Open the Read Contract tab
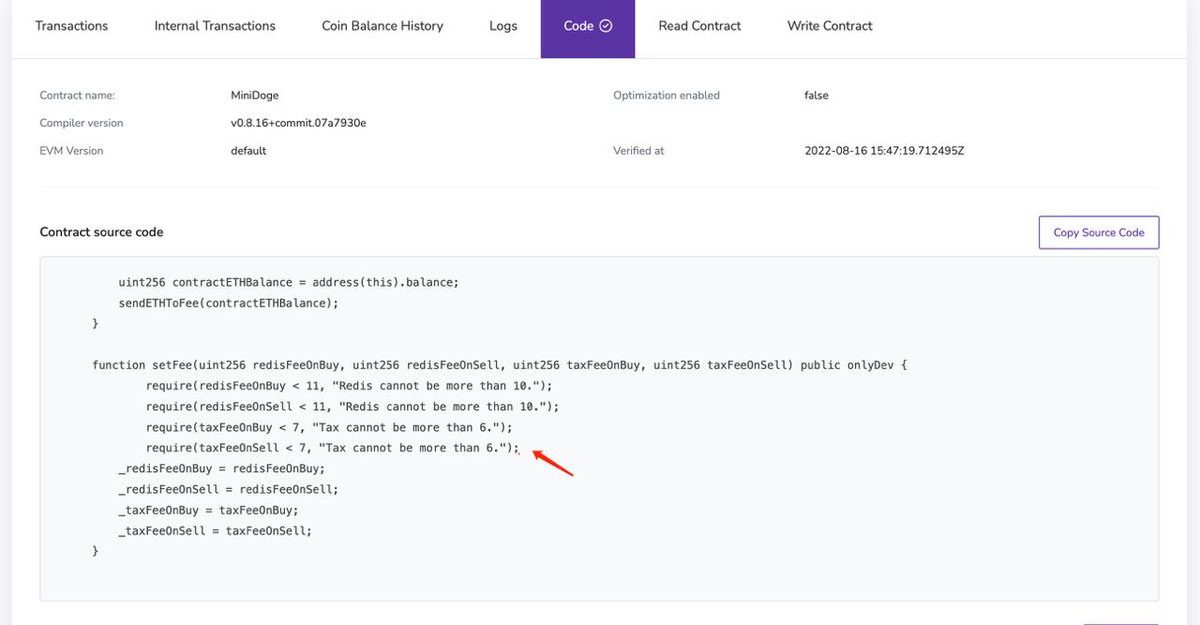 click(699, 26)
